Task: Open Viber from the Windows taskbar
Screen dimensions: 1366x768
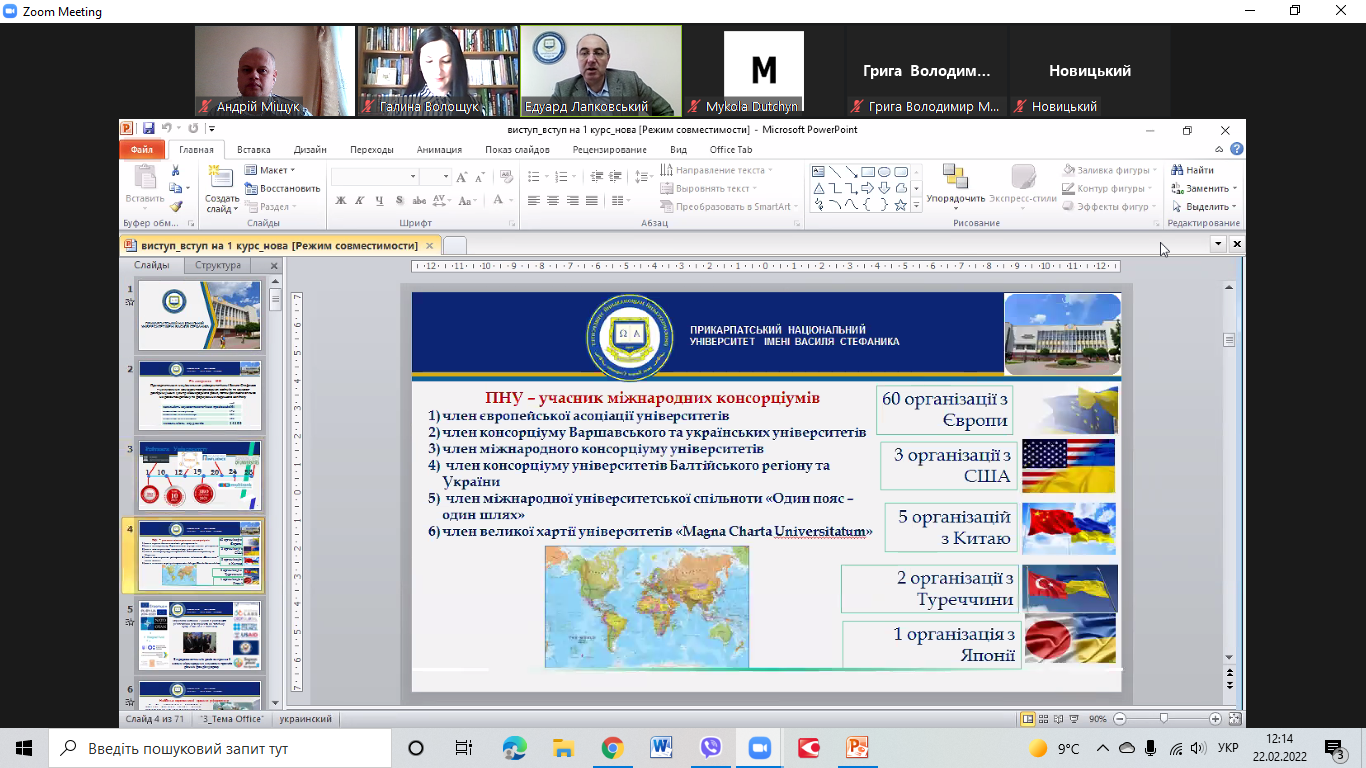Action: (x=711, y=748)
